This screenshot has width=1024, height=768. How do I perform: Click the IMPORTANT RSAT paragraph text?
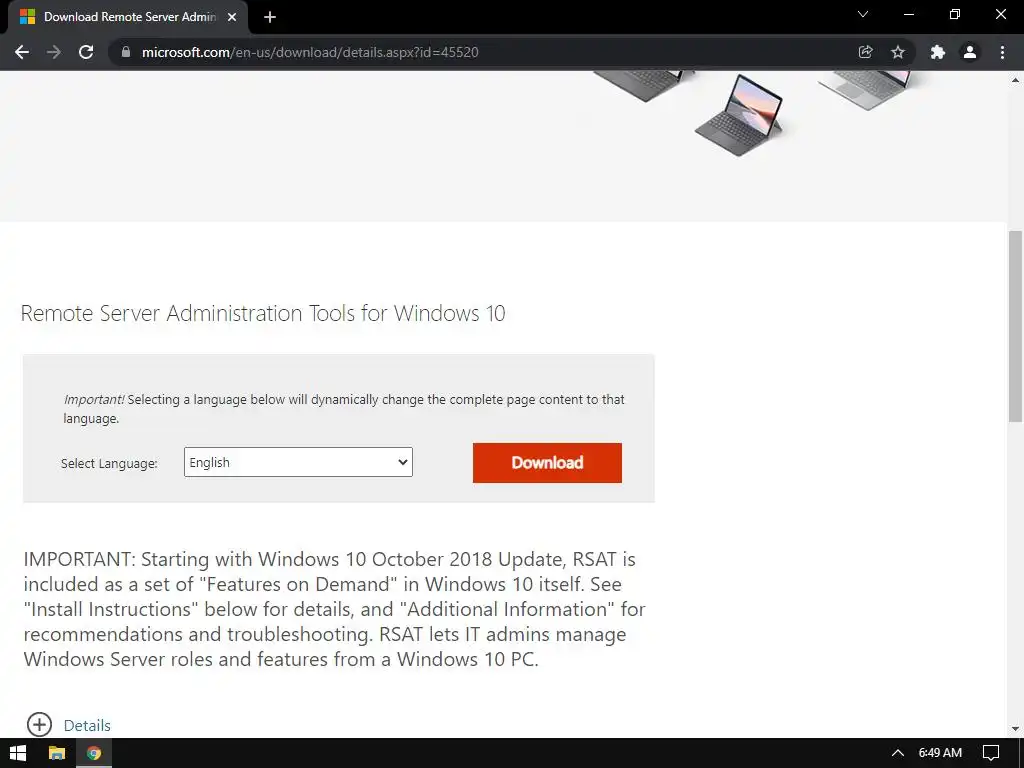click(334, 609)
